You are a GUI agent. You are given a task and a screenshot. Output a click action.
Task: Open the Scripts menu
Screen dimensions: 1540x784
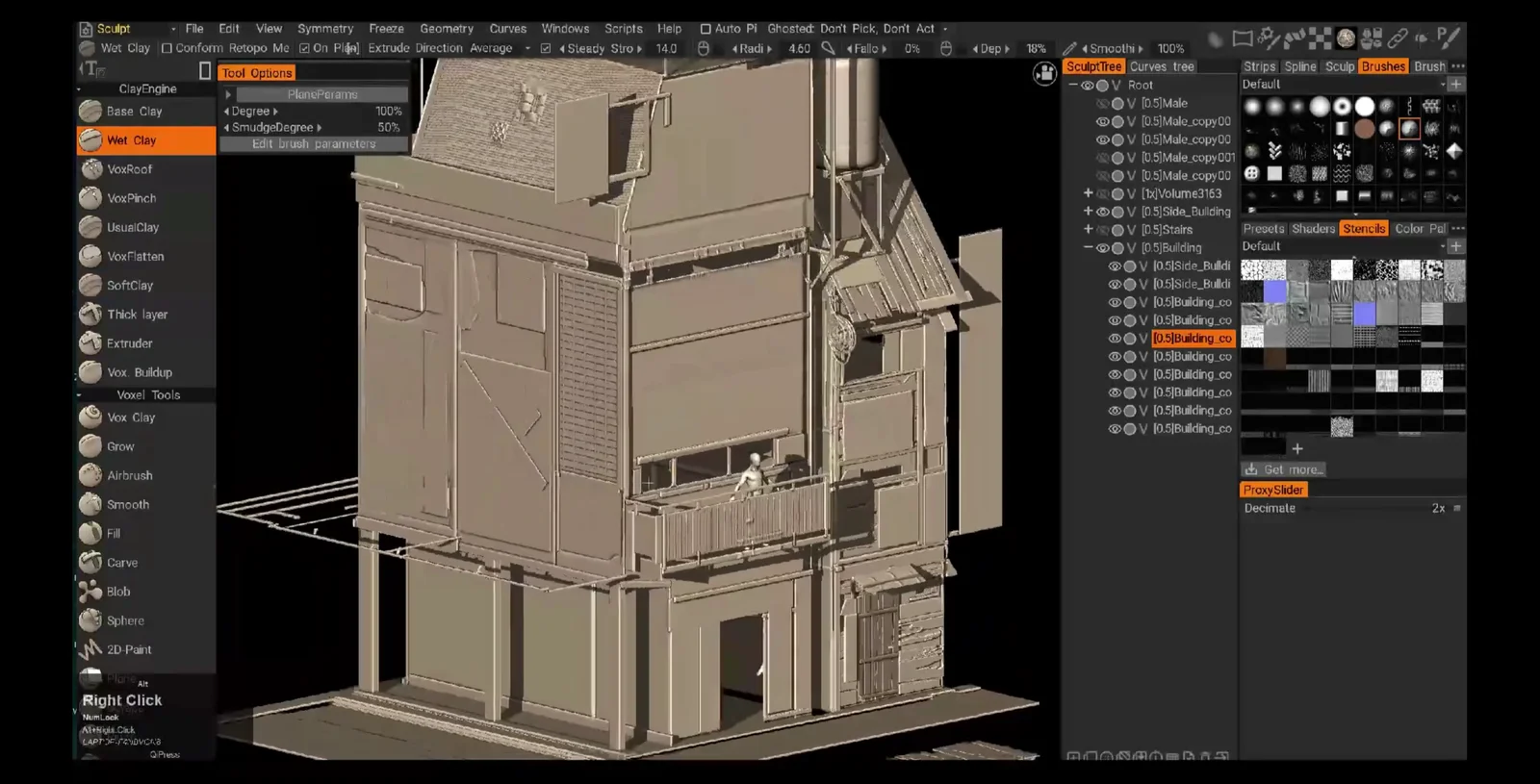(624, 29)
